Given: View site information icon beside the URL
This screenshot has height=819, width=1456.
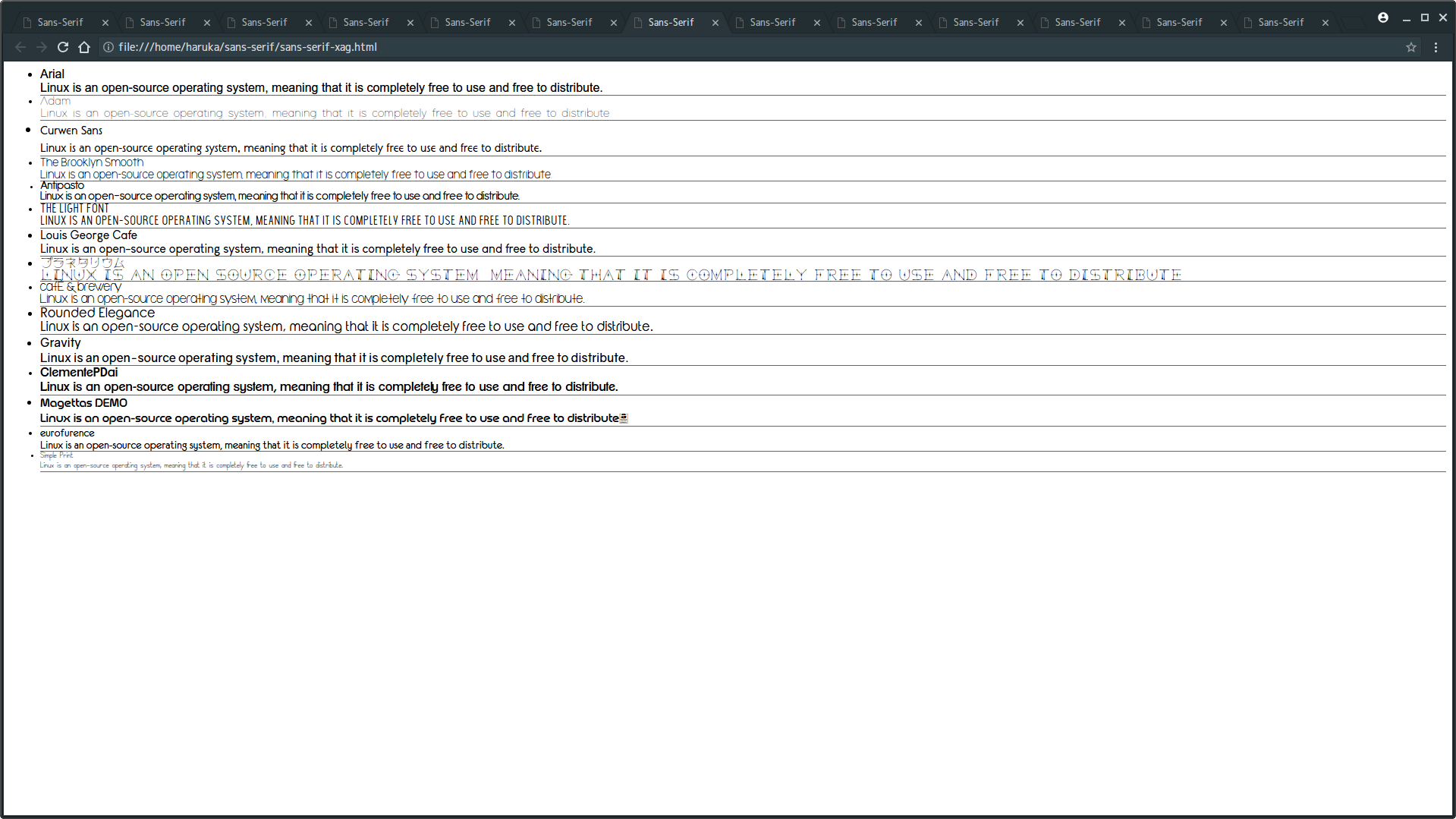Looking at the screenshot, I should [108, 47].
